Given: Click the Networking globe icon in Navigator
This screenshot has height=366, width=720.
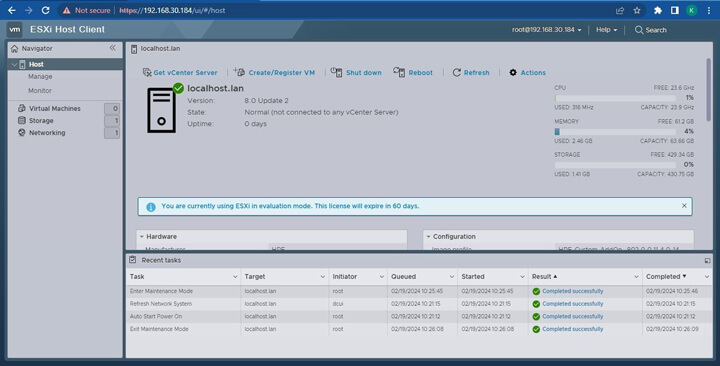Looking at the screenshot, I should (22, 132).
